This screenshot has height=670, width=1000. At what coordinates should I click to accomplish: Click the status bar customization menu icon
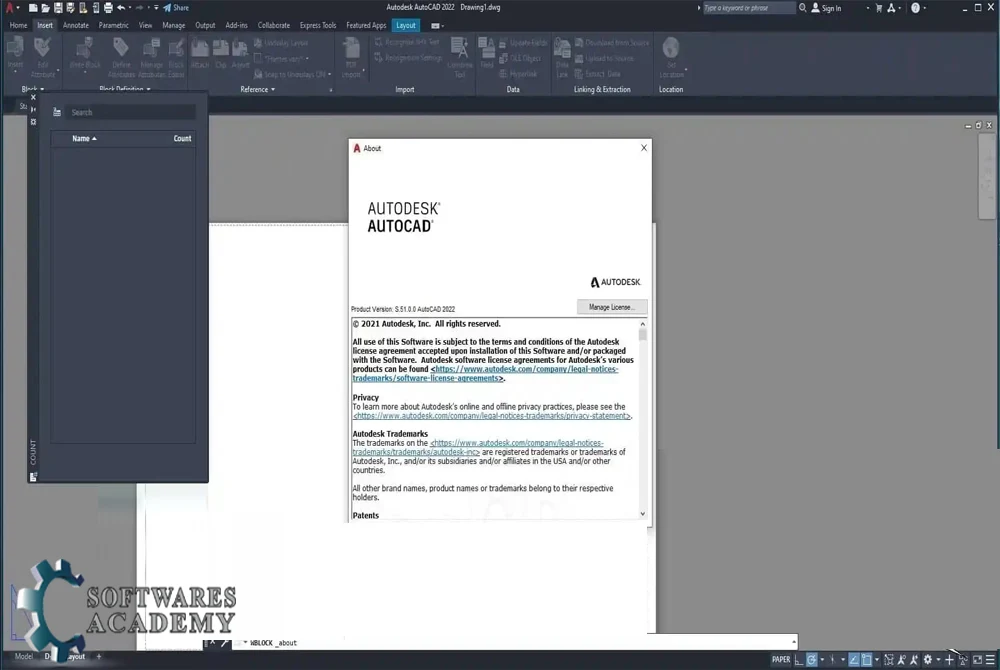coord(990,660)
